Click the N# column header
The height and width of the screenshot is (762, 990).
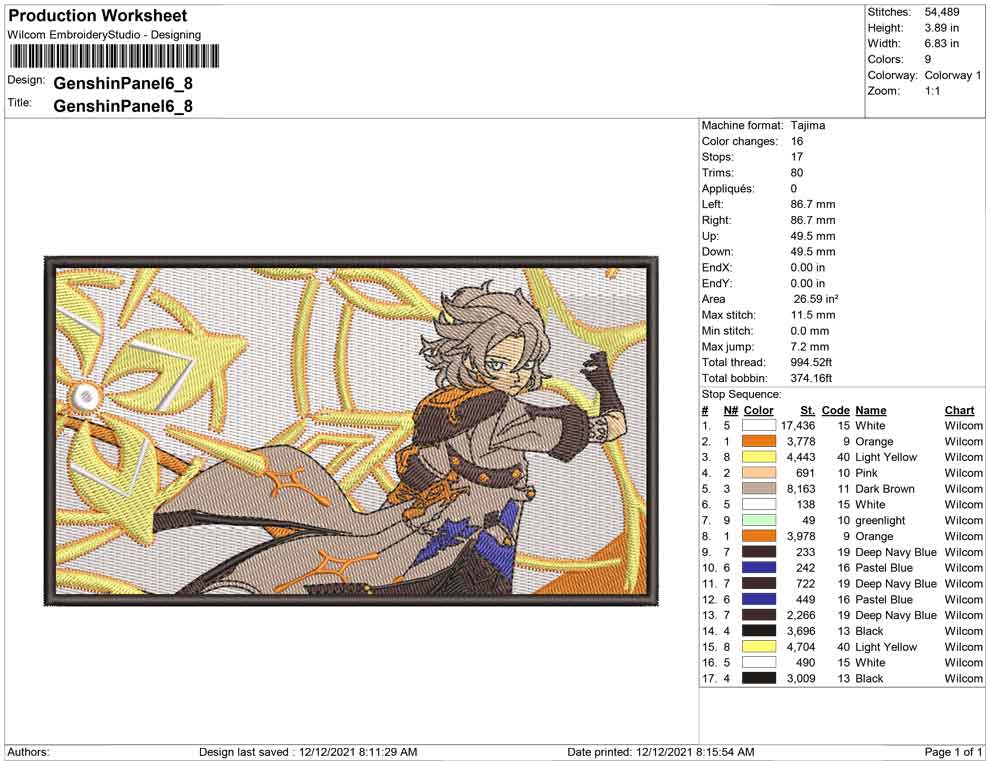click(731, 410)
